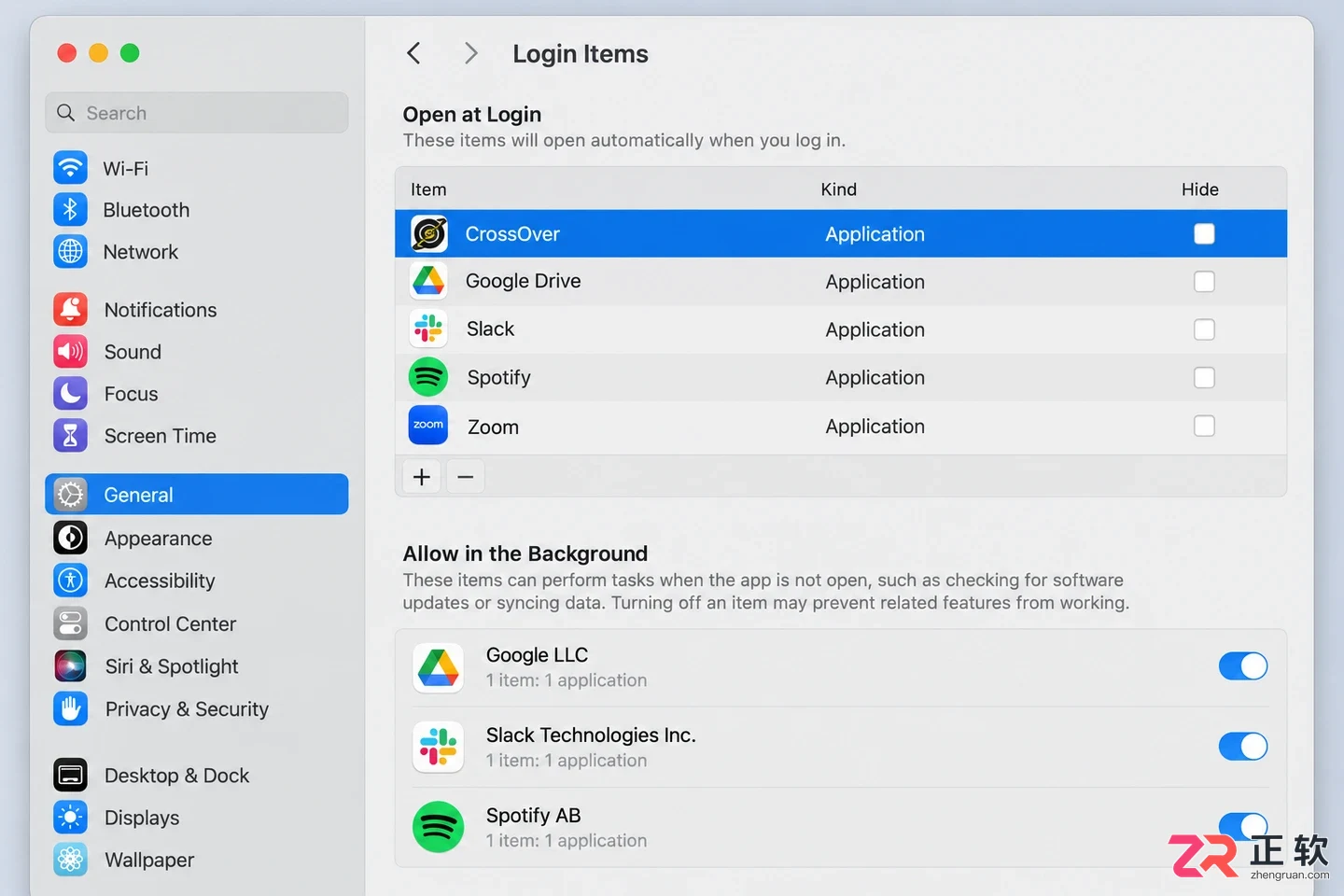Click the Desktop & Dock icon

[x=70, y=776]
